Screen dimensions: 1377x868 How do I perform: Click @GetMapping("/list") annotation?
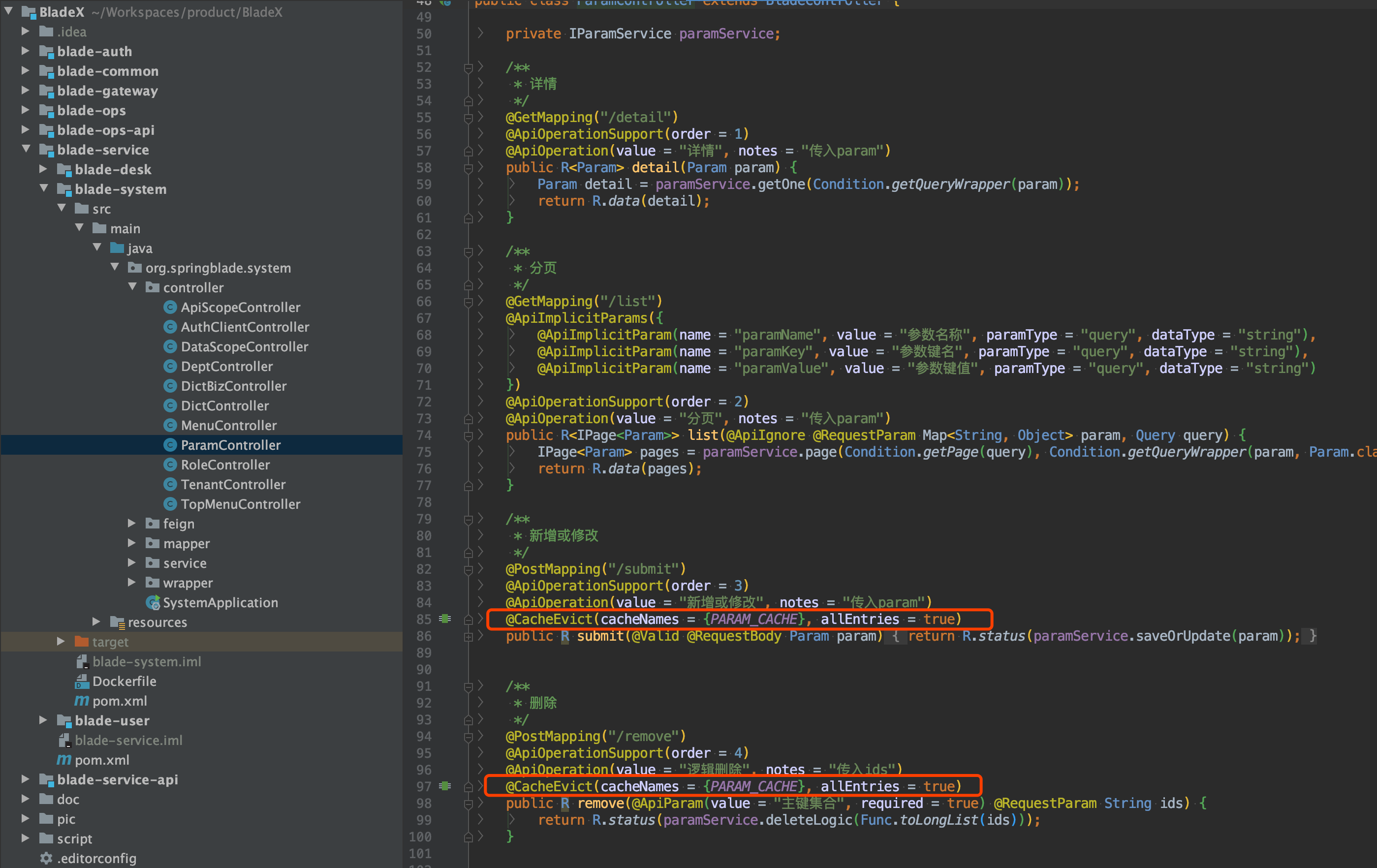[584, 301]
